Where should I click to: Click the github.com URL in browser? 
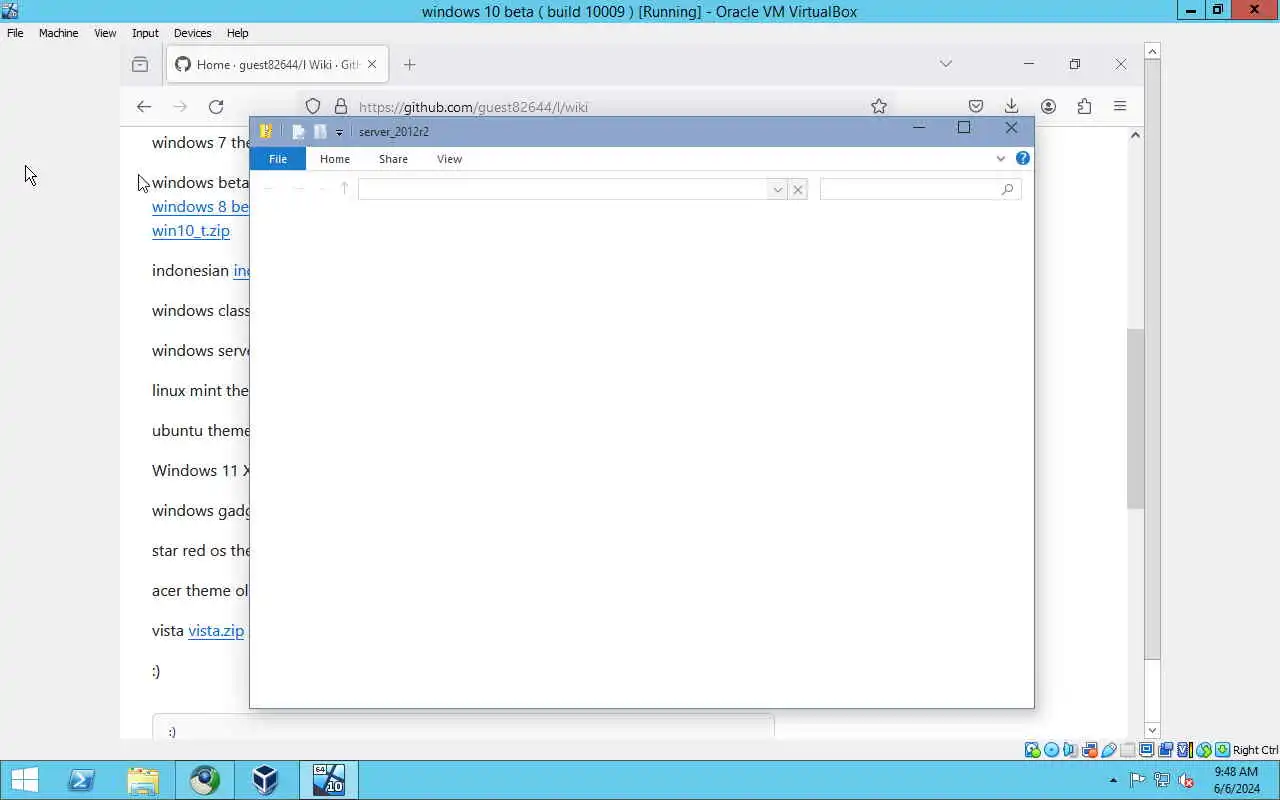click(473, 107)
